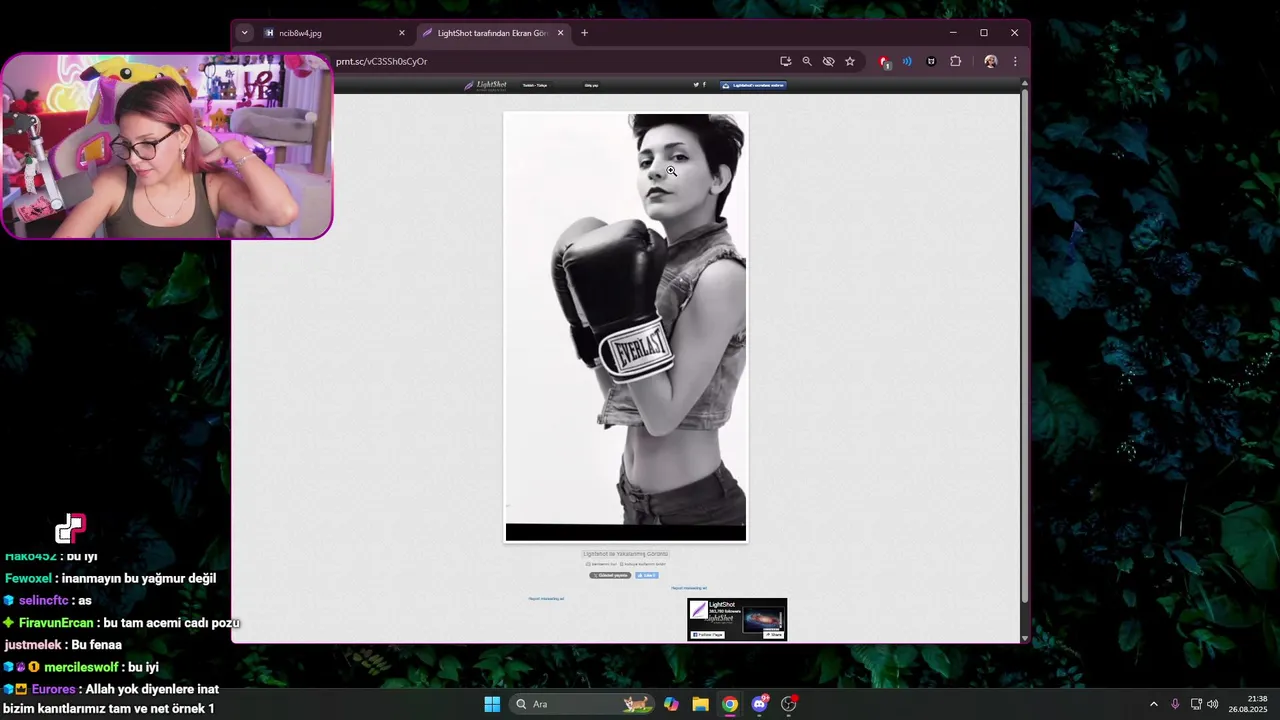The width and height of the screenshot is (1280, 720).
Task: Click the Facebook Like button
Action: tap(647, 575)
